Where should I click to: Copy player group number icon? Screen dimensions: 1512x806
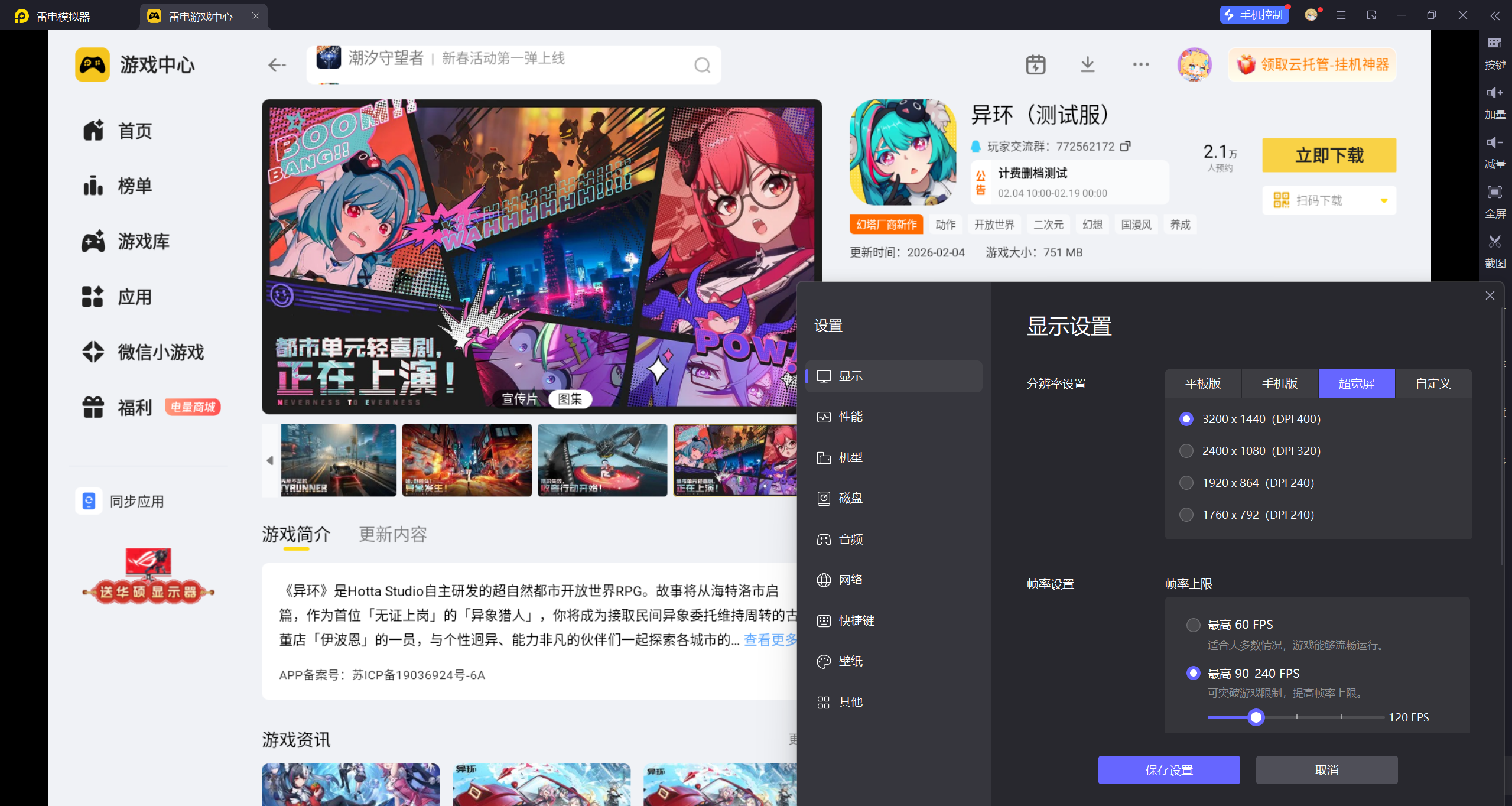click(1125, 146)
